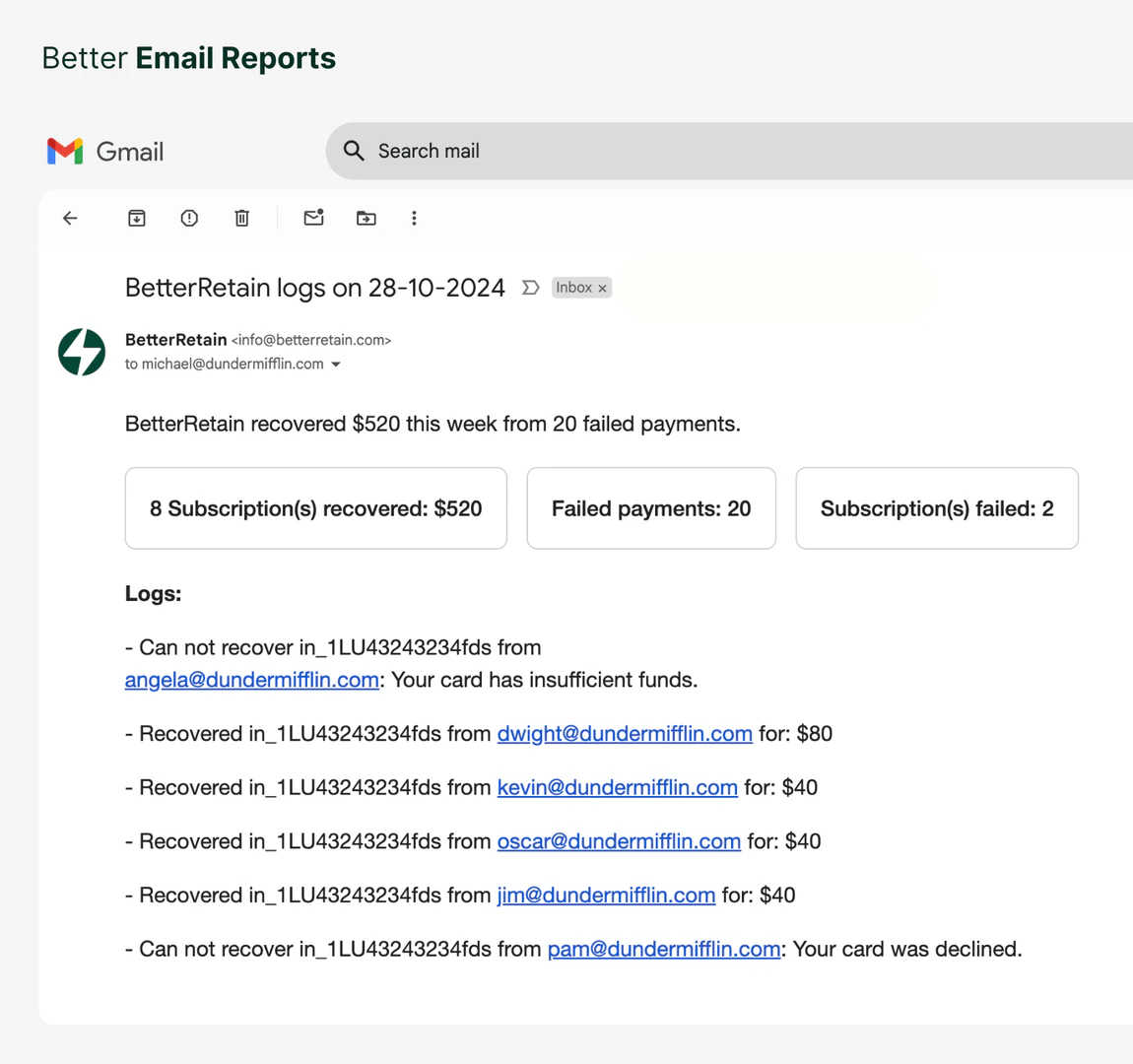Archive this email with the archive icon
Screen dimensions: 1133x1064
pos(137,219)
